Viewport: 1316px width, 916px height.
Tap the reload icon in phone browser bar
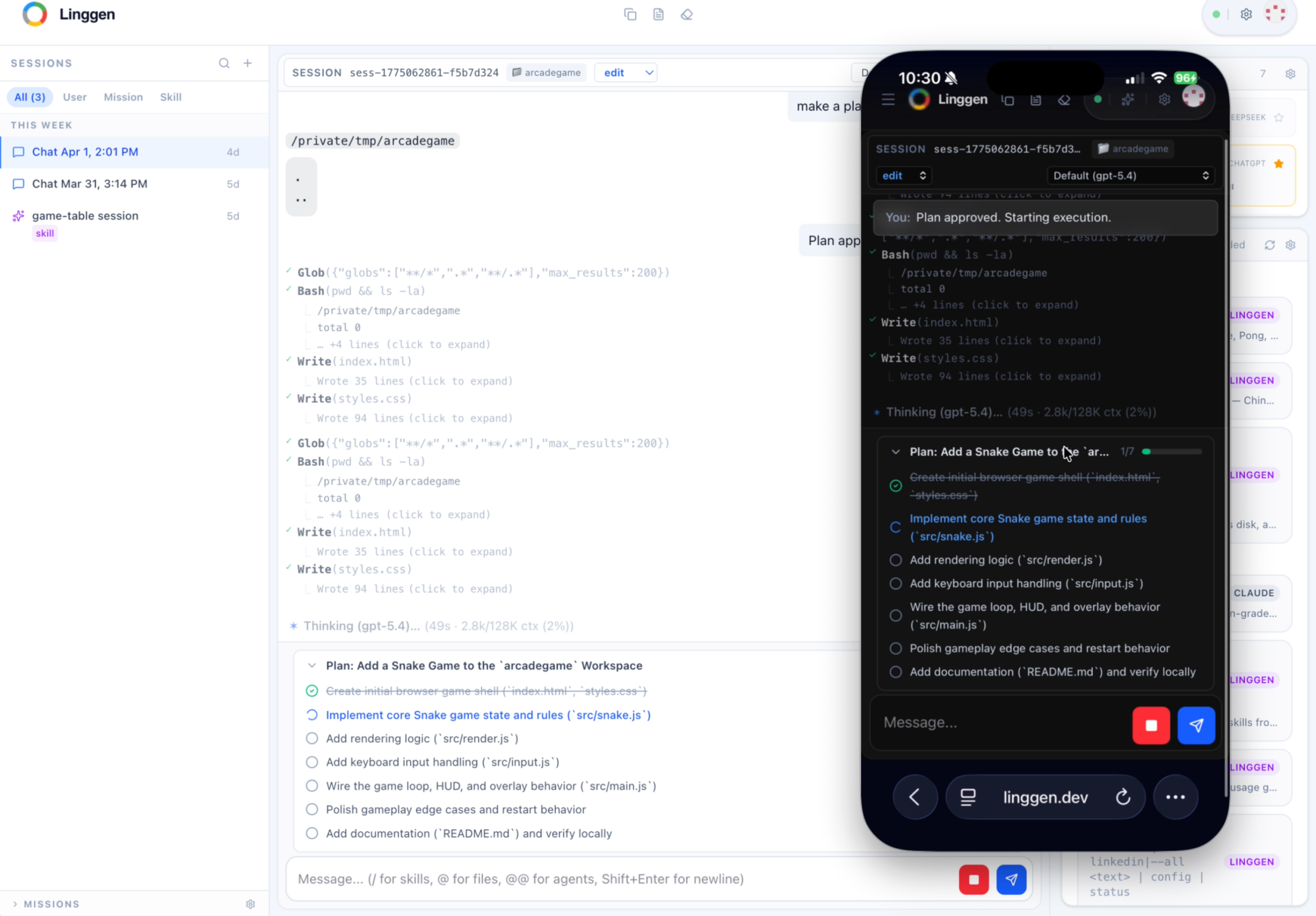tap(1123, 797)
